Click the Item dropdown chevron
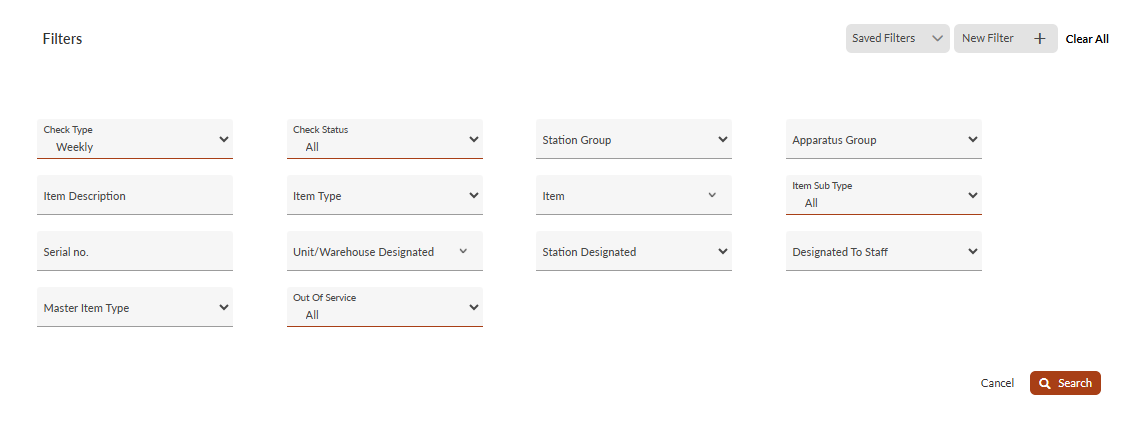 (x=712, y=195)
